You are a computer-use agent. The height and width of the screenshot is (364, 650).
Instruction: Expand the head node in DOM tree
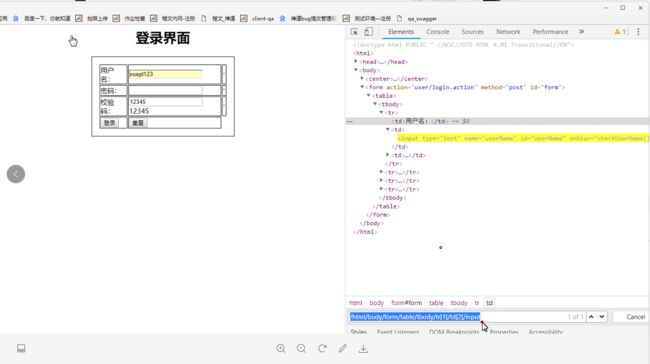356,61
